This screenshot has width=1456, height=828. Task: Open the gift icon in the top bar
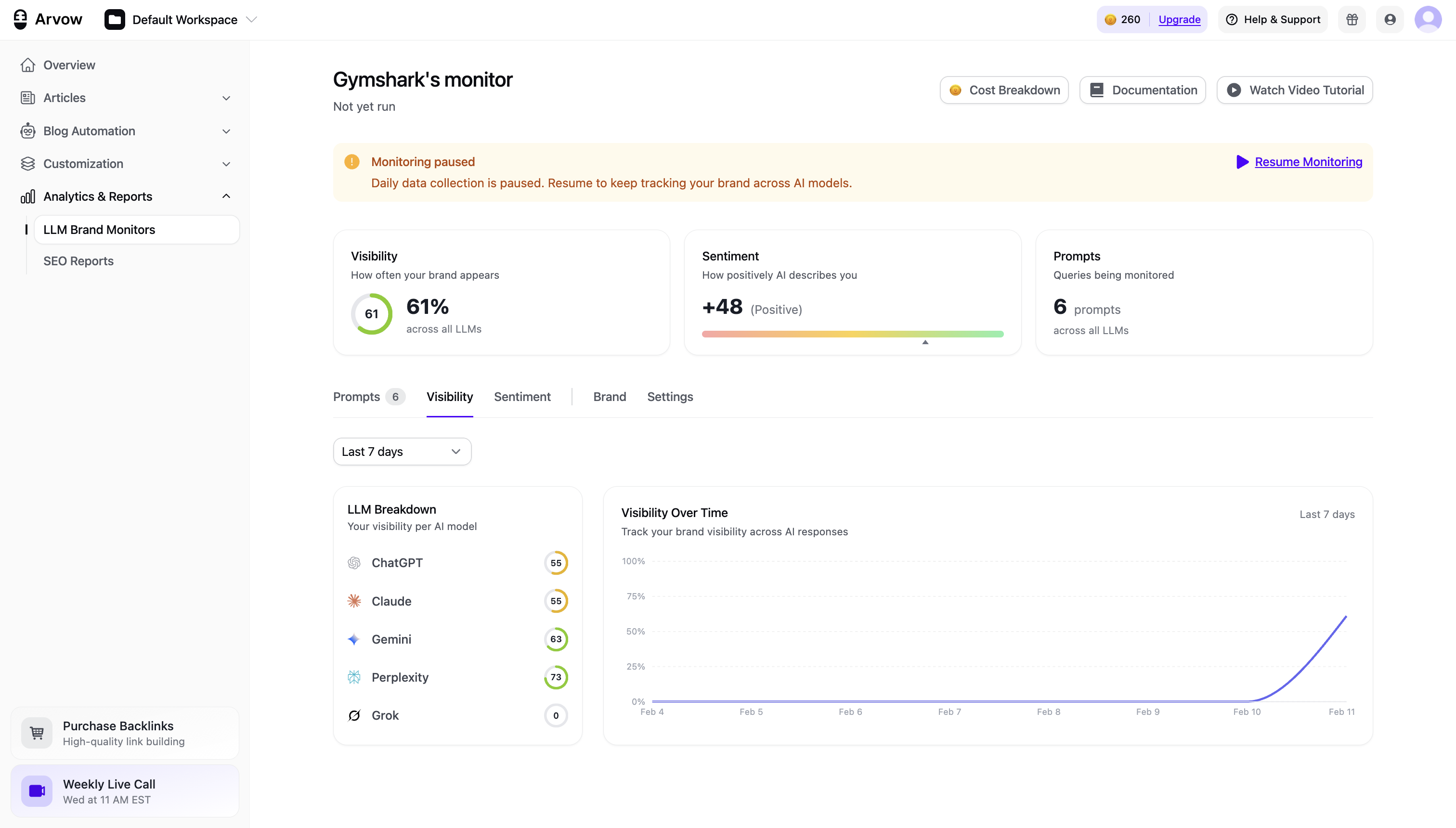coord(1352,19)
